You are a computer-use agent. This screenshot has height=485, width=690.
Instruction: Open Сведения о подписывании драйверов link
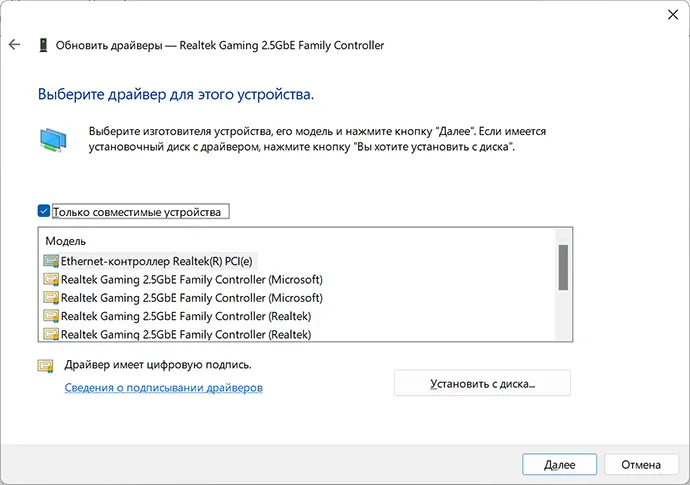tap(164, 388)
